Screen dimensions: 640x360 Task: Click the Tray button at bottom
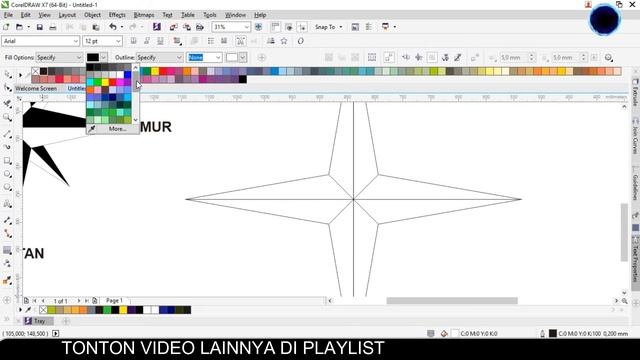pyautogui.click(x=39, y=321)
